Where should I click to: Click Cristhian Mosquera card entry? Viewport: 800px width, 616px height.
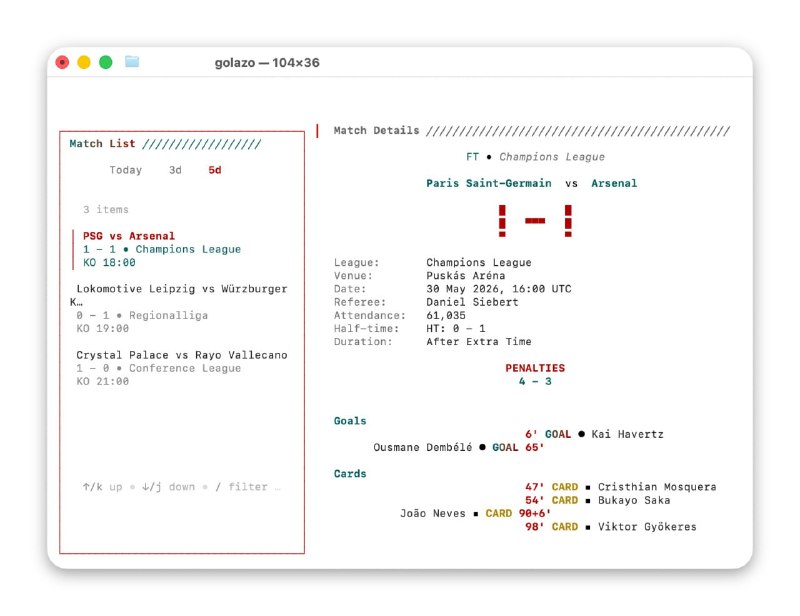tap(620, 487)
